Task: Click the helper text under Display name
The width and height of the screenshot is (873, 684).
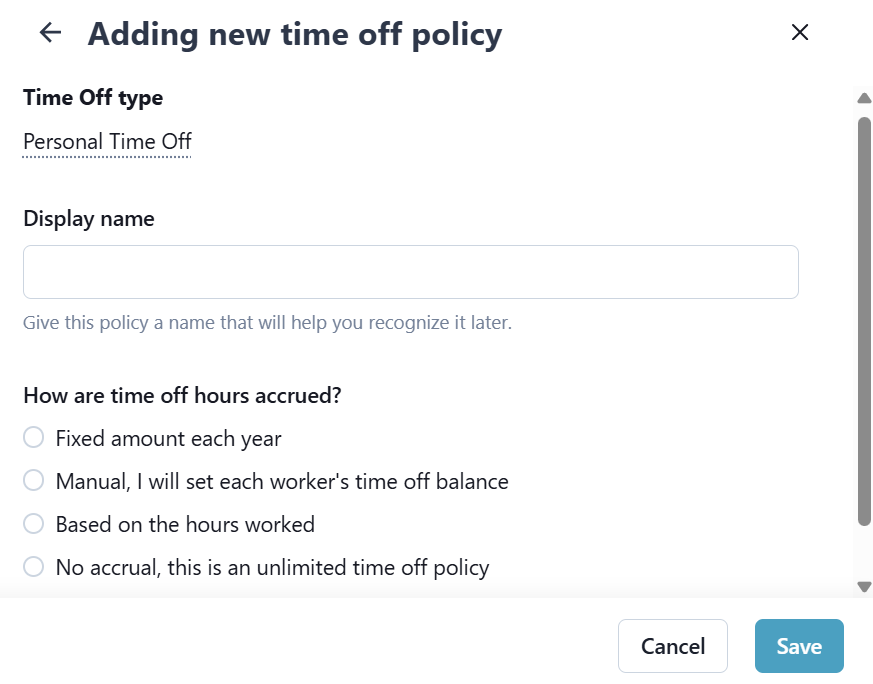Action: (x=267, y=323)
